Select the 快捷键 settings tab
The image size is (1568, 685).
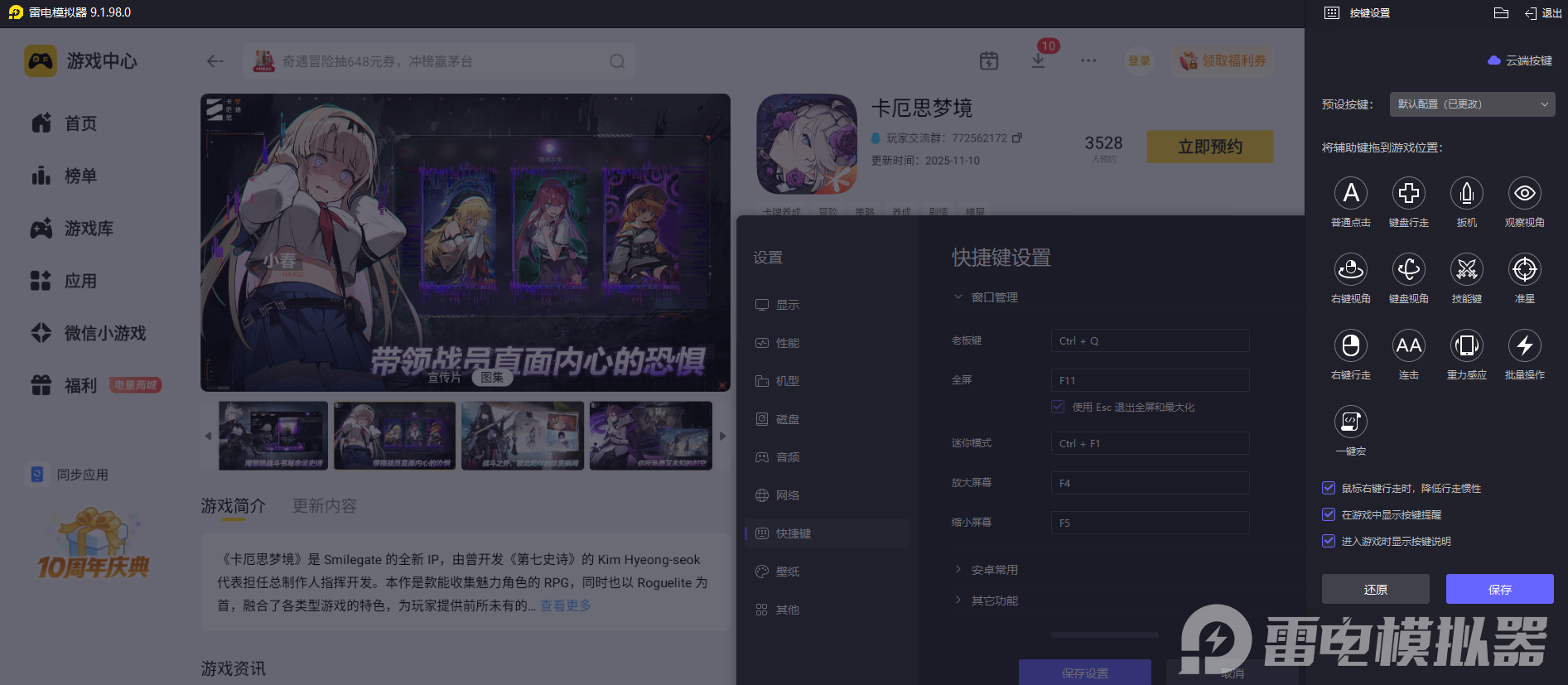(x=827, y=533)
